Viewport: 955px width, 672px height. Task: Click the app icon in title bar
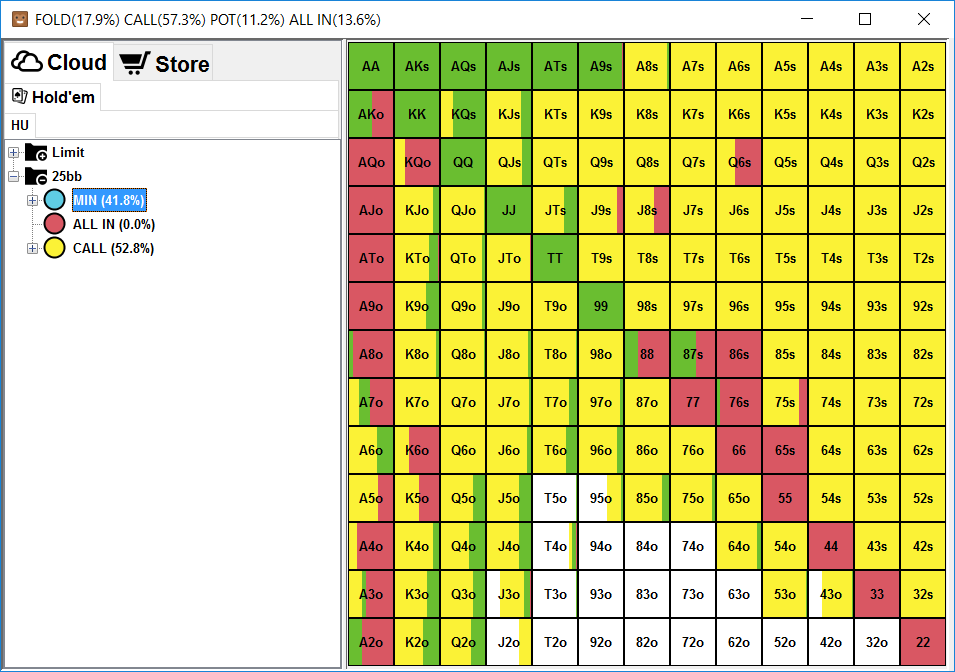[x=20, y=19]
